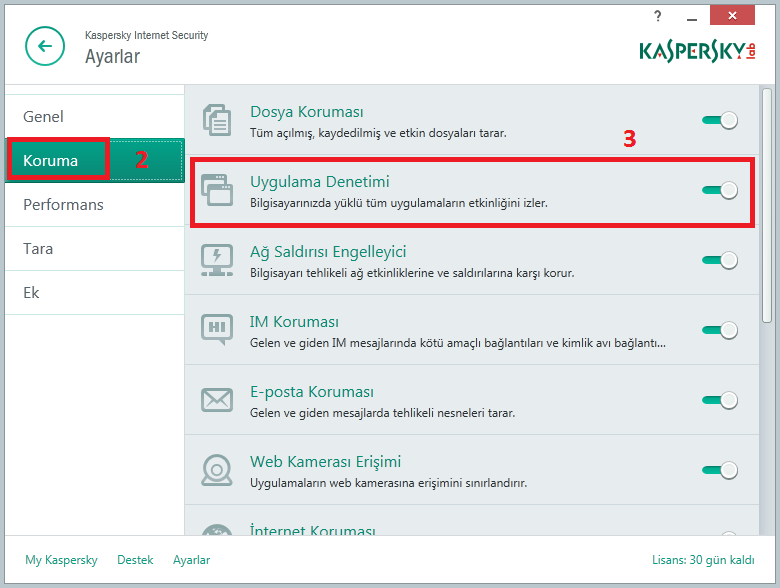The width and height of the screenshot is (780, 588).
Task: Toggle the IM Koruması switch
Action: (720, 330)
